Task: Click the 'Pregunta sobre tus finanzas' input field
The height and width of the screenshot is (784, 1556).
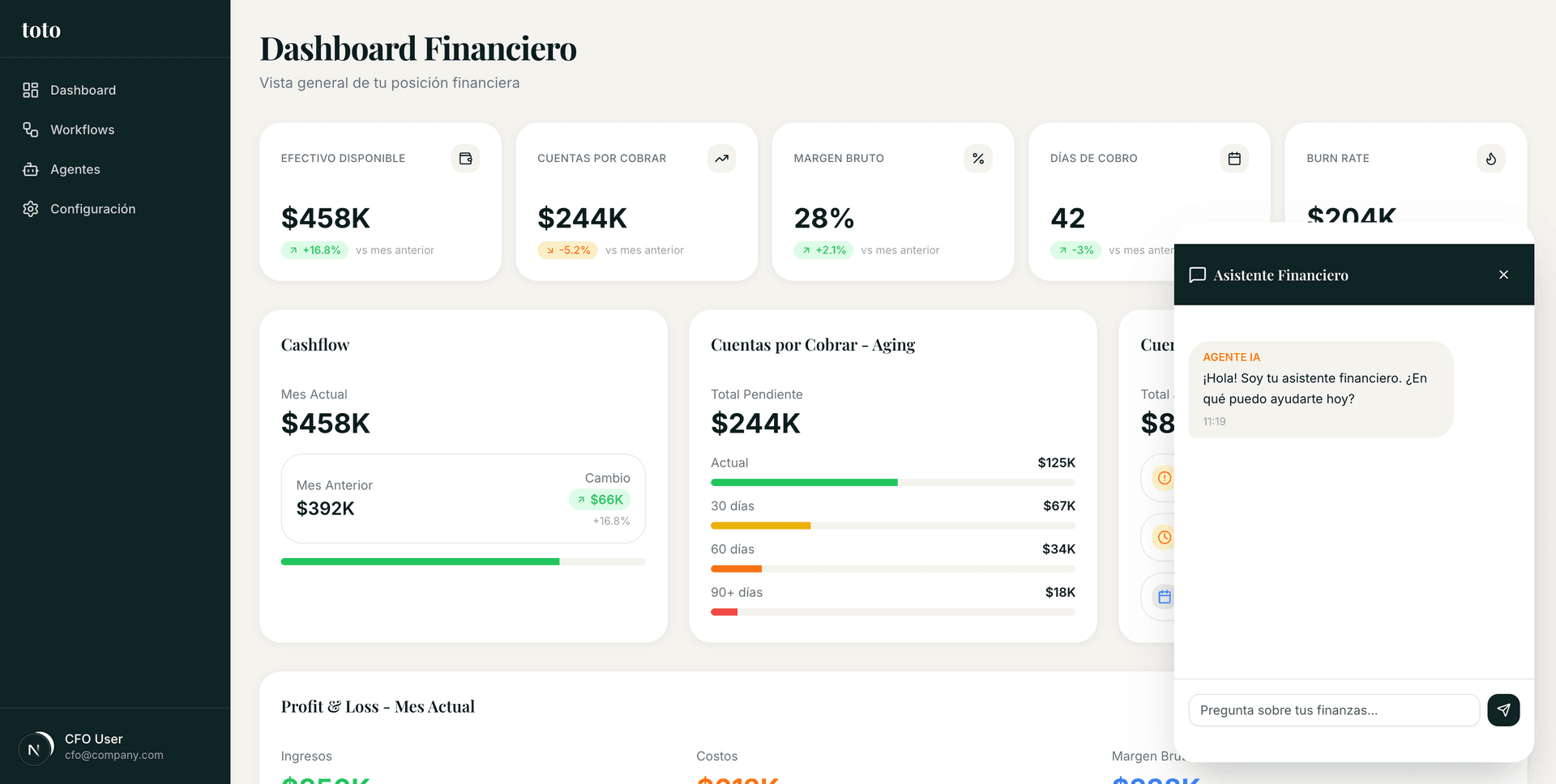Action: [1333, 710]
